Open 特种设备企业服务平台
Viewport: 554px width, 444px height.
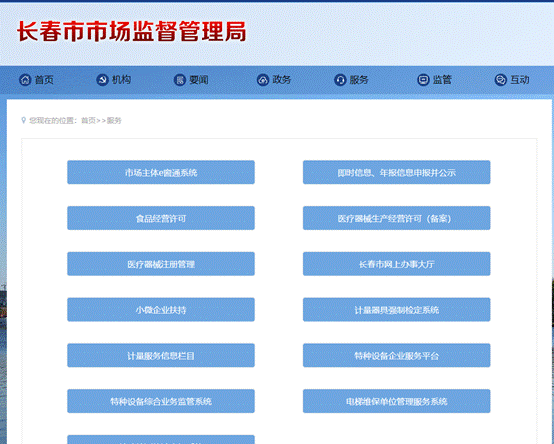click(x=396, y=355)
